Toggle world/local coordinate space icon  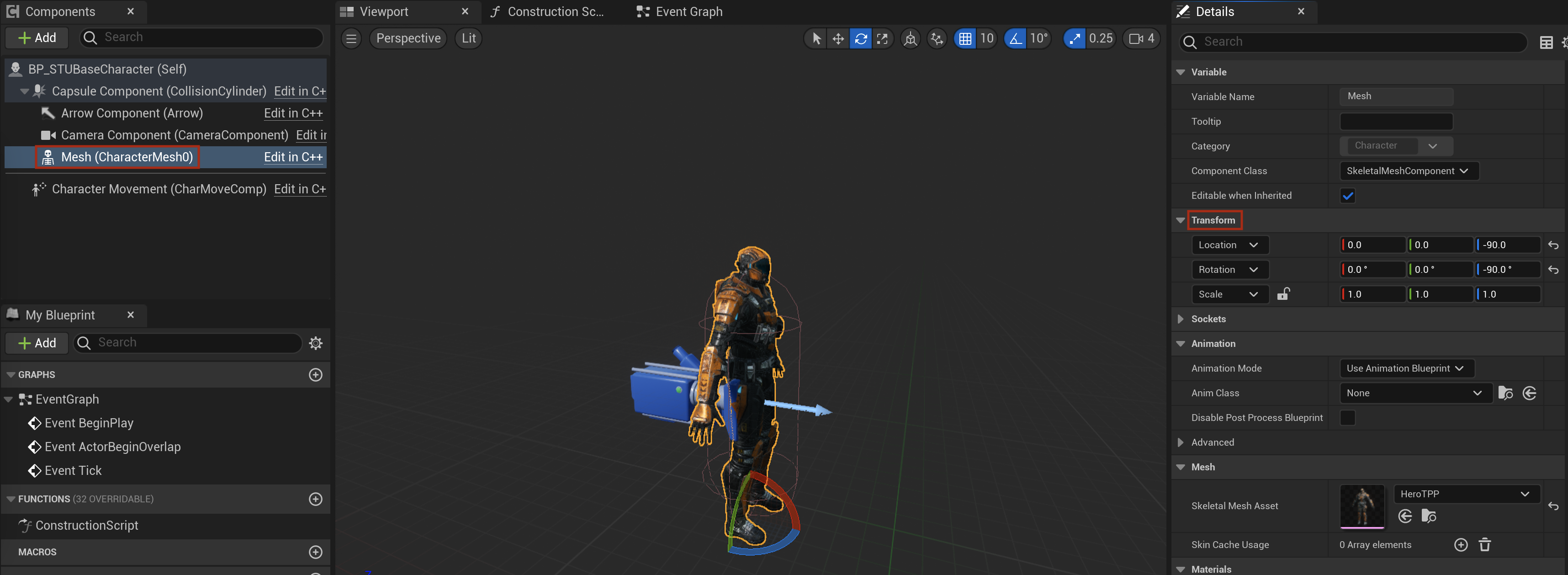pos(910,38)
